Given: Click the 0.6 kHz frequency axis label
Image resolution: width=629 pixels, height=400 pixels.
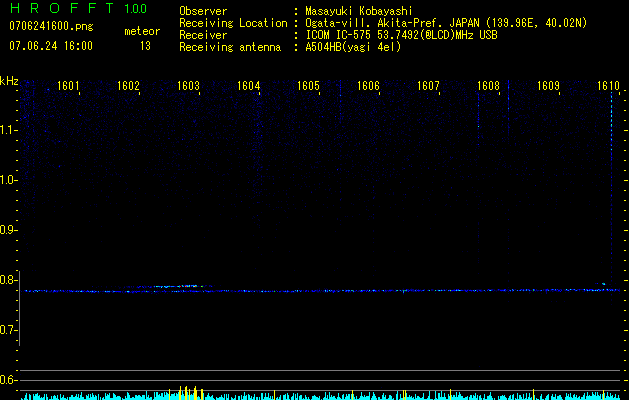Looking at the screenshot, I should [x=7, y=380].
